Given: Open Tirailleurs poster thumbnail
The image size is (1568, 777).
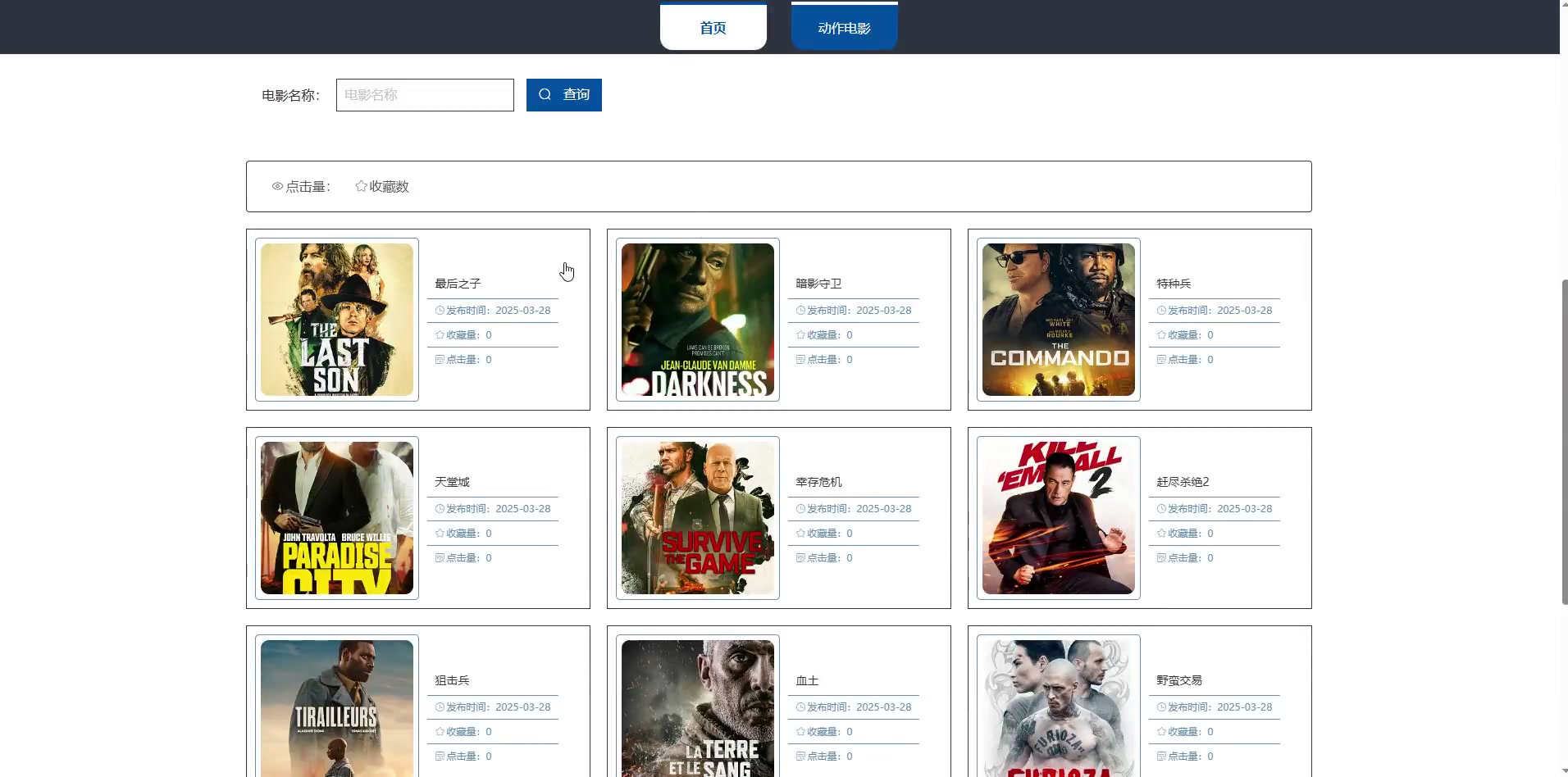Looking at the screenshot, I should pyautogui.click(x=337, y=708).
